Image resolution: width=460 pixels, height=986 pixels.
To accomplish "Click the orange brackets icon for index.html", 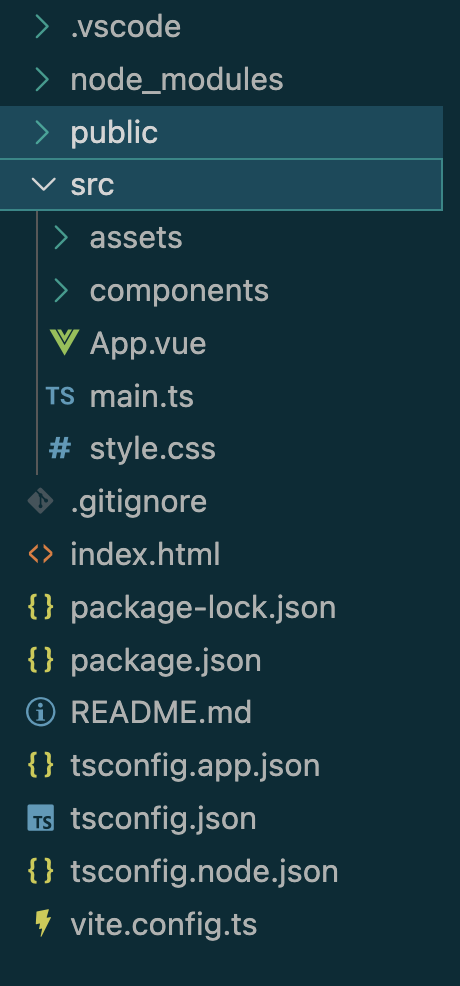I will (41, 554).
